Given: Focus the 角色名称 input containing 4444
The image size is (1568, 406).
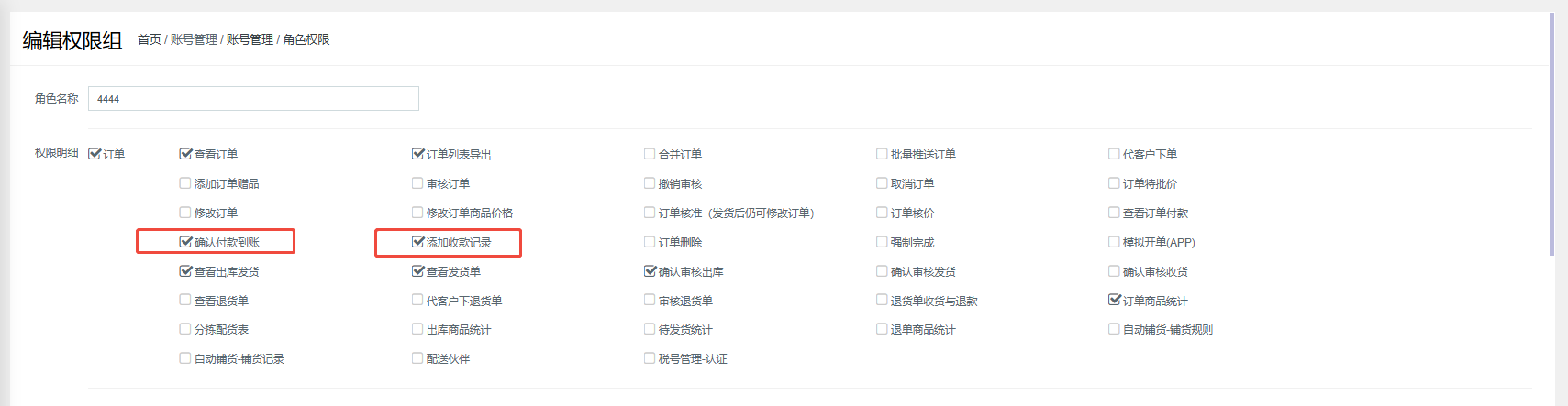Looking at the screenshot, I should 253,99.
